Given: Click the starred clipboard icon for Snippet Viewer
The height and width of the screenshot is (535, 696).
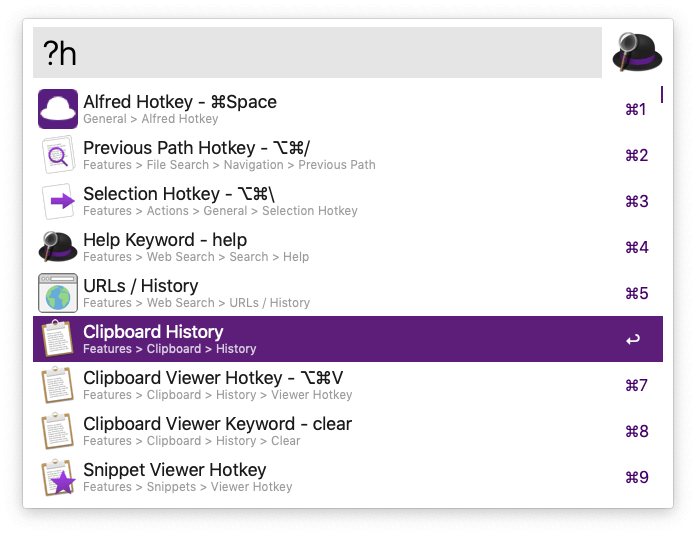Looking at the screenshot, I should (x=58, y=477).
